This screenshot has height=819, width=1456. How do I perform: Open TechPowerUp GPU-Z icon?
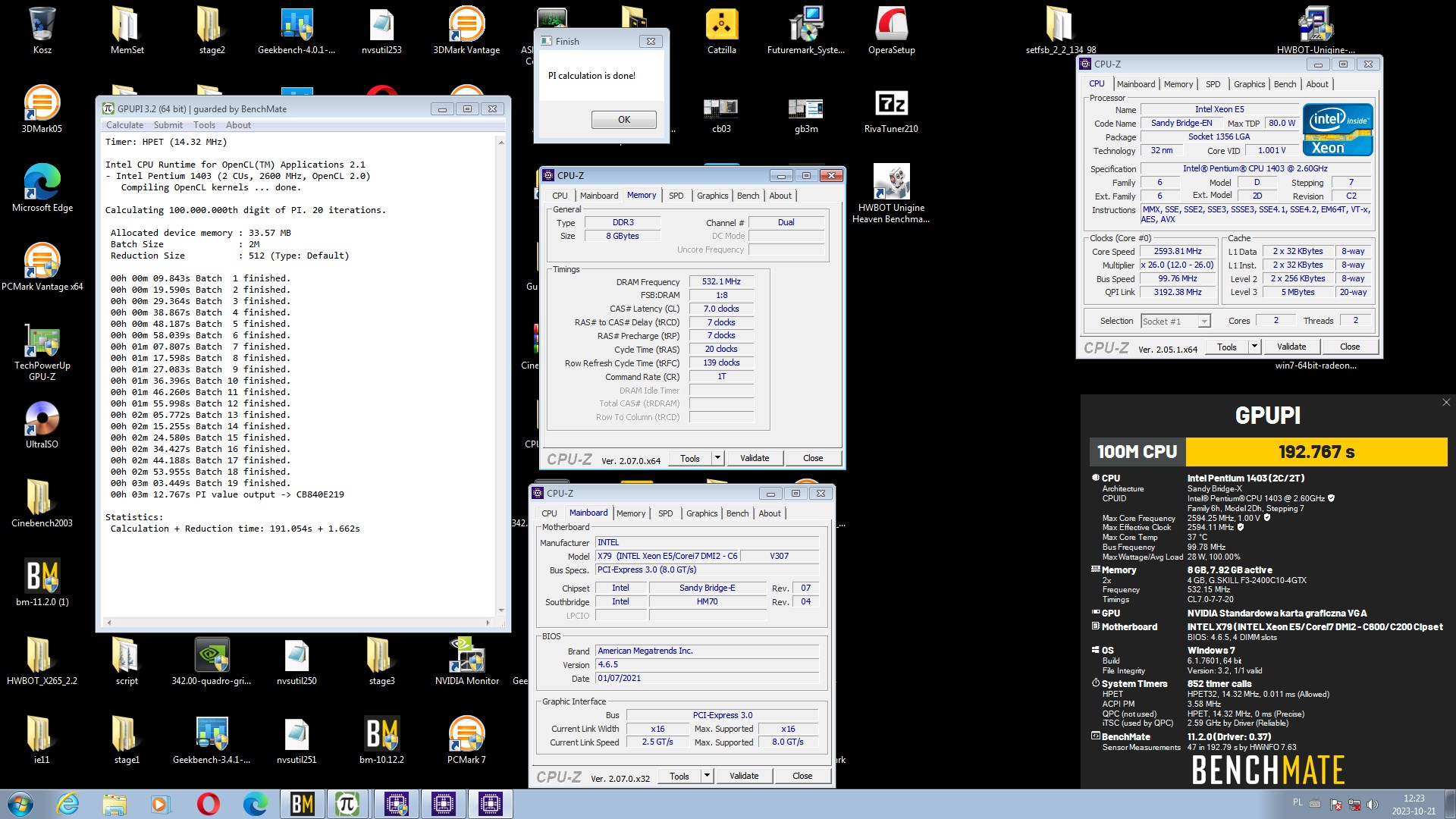point(42,351)
